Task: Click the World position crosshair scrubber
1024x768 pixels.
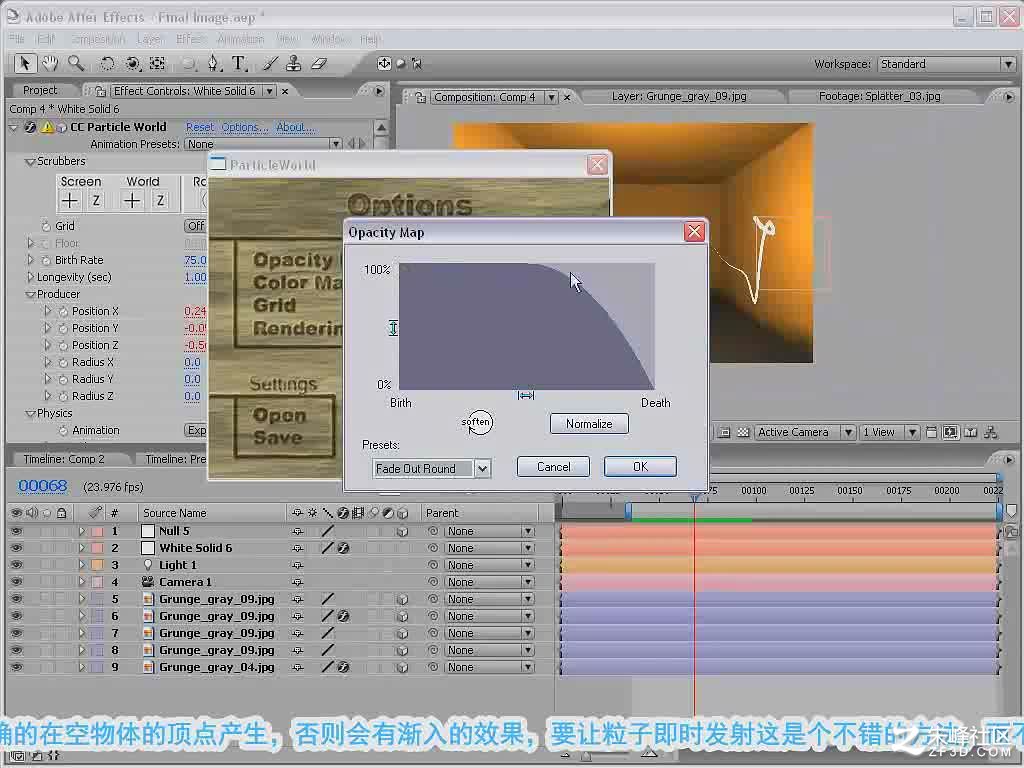Action: [x=132, y=200]
